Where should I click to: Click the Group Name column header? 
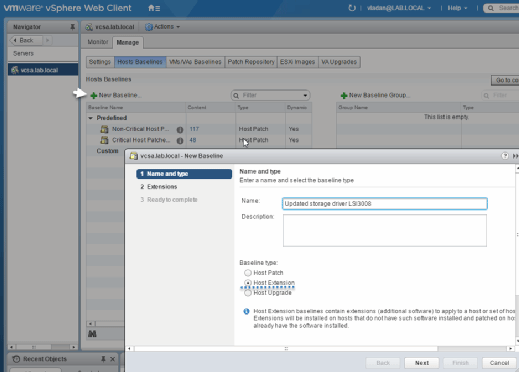coord(398,107)
